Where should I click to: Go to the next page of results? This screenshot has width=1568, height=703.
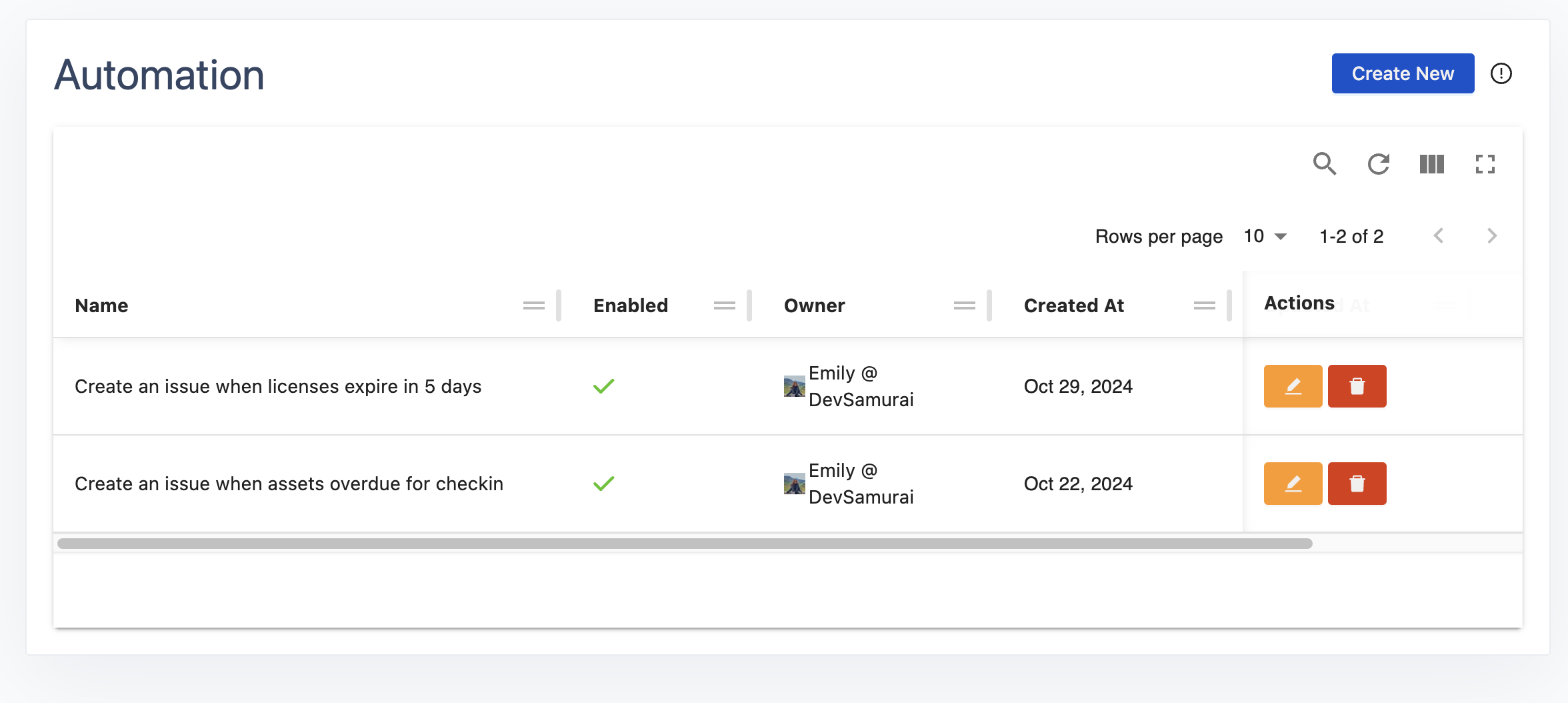coord(1491,236)
